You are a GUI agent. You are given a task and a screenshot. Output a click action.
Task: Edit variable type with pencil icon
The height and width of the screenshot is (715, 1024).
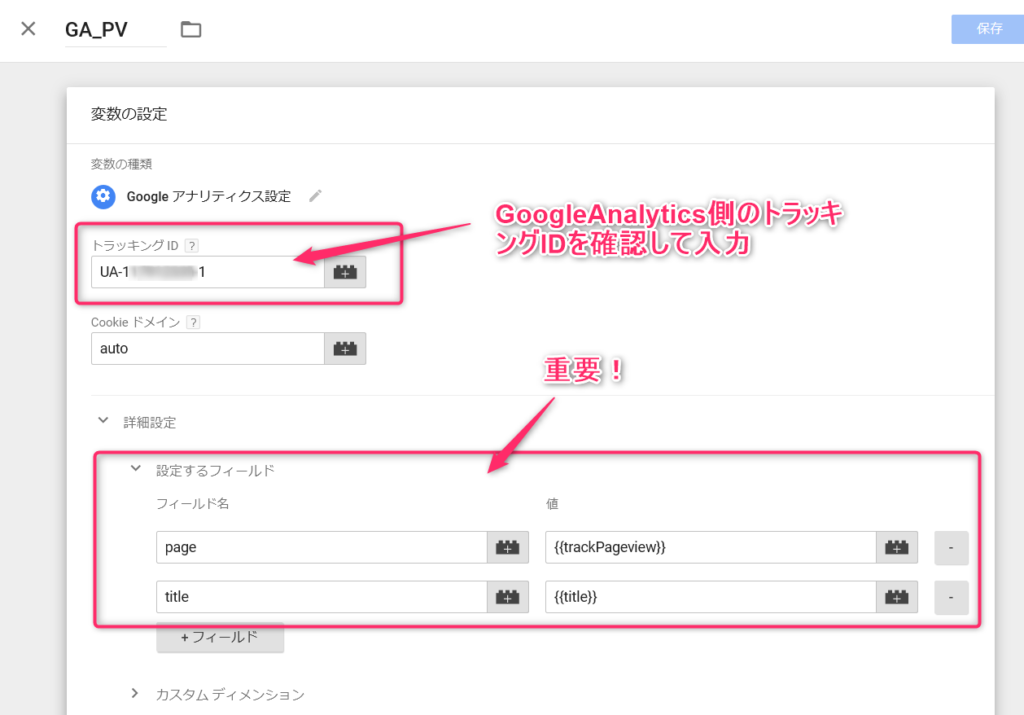click(x=315, y=196)
